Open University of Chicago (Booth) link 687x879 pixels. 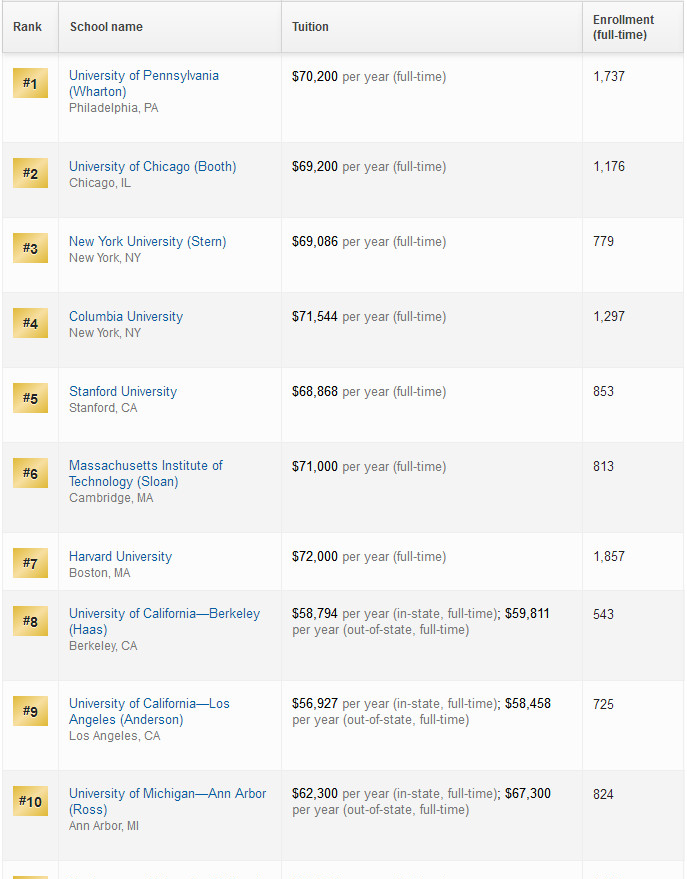point(152,167)
